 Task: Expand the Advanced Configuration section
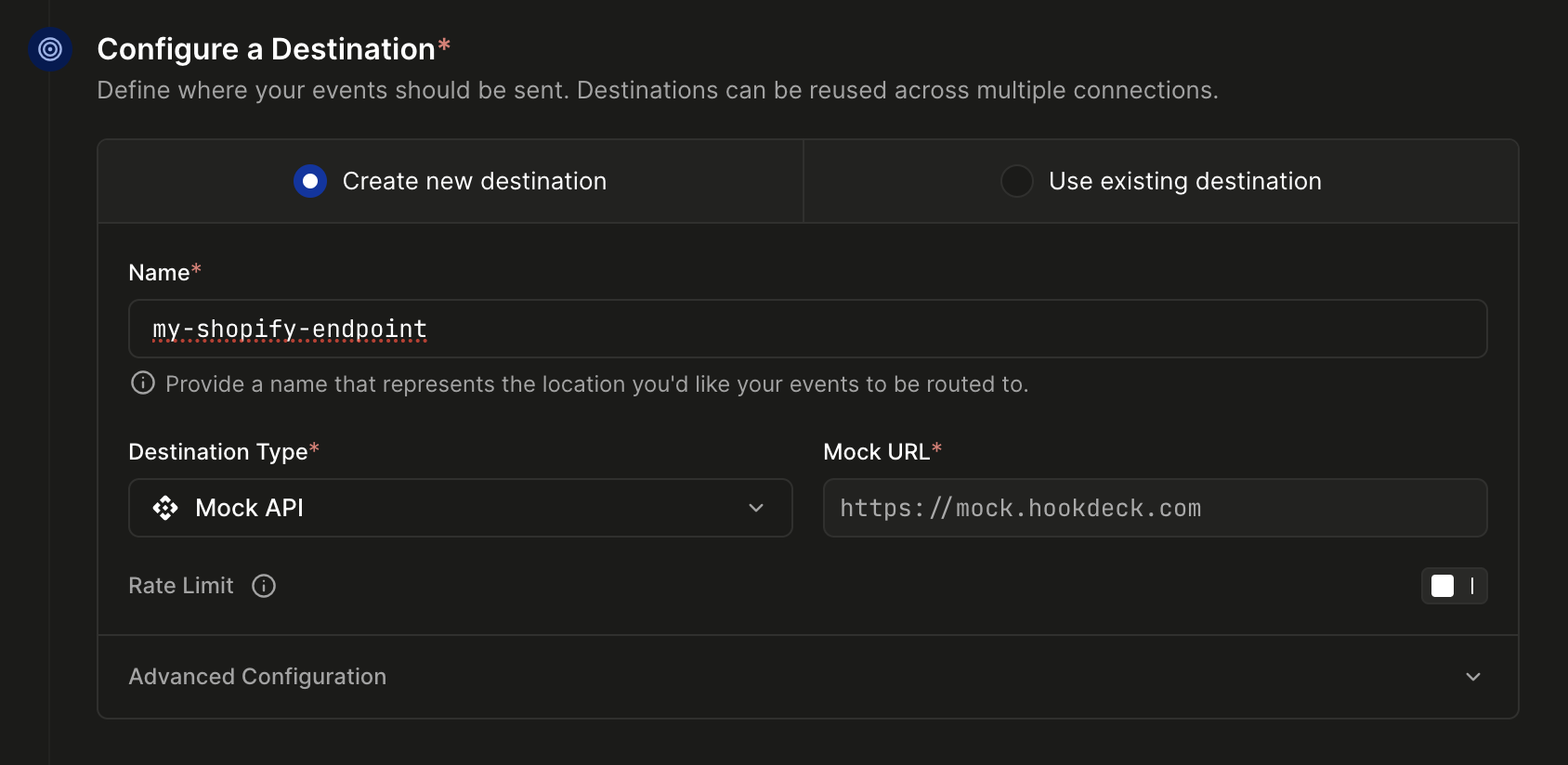pyautogui.click(x=808, y=677)
